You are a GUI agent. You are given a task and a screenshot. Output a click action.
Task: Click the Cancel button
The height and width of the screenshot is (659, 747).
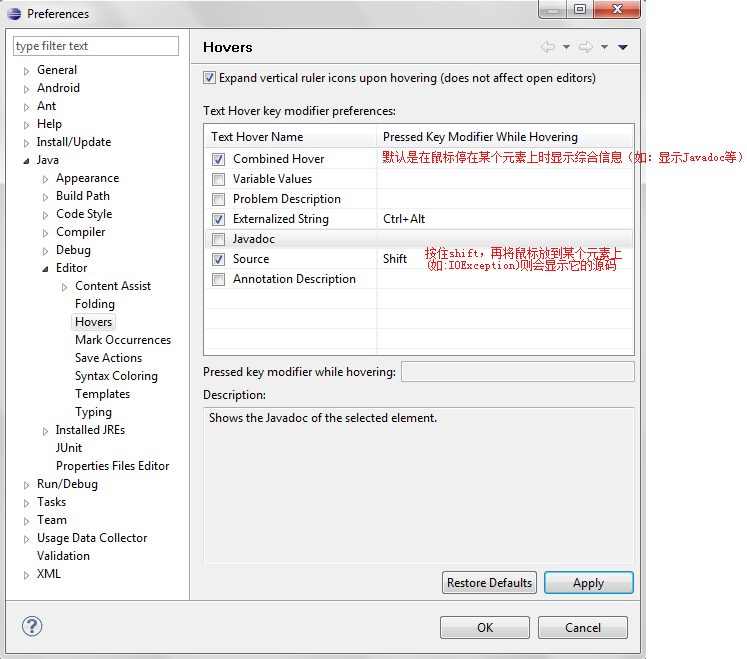point(583,628)
